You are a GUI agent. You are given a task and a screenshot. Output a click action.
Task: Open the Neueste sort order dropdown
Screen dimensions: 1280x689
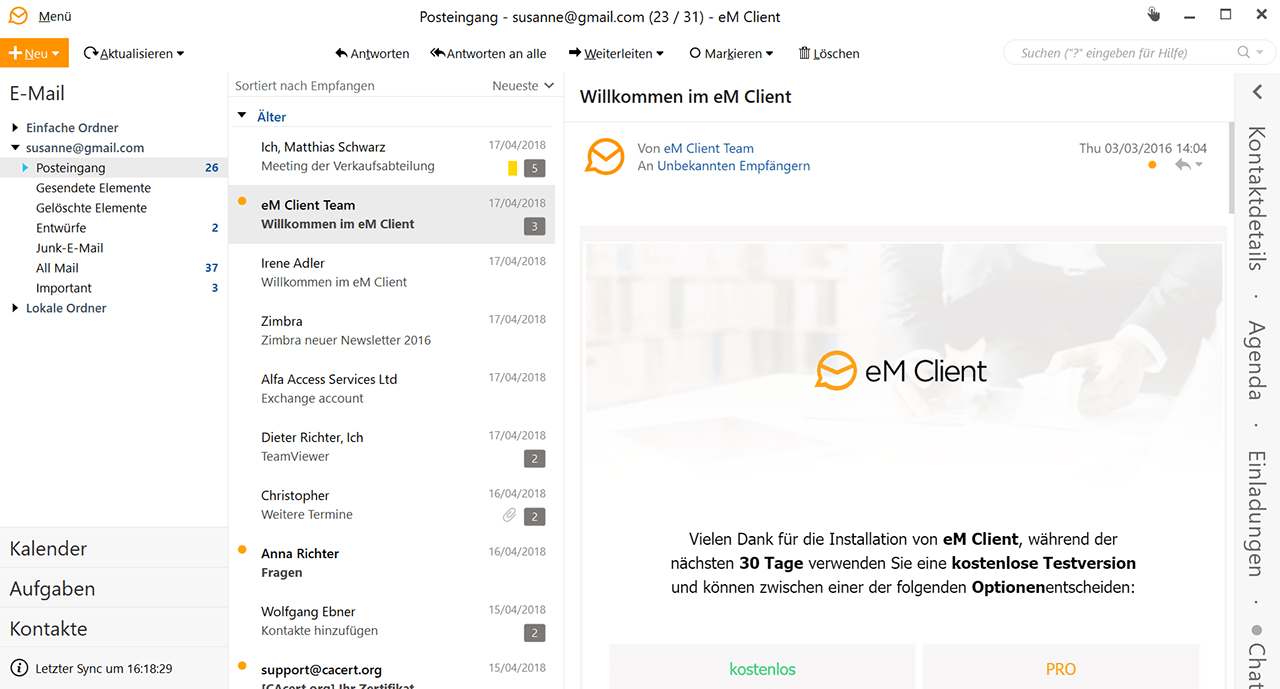(523, 86)
